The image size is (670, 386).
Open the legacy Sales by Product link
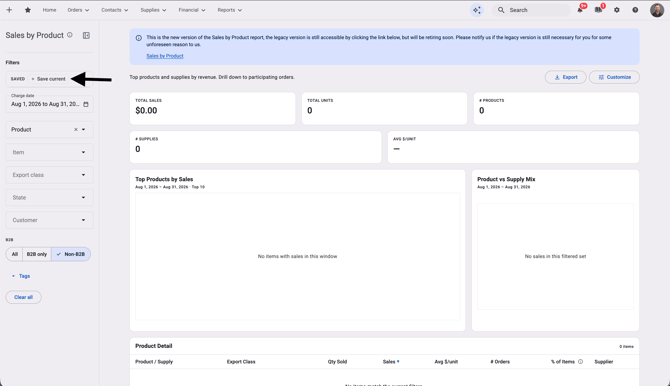[165, 56]
